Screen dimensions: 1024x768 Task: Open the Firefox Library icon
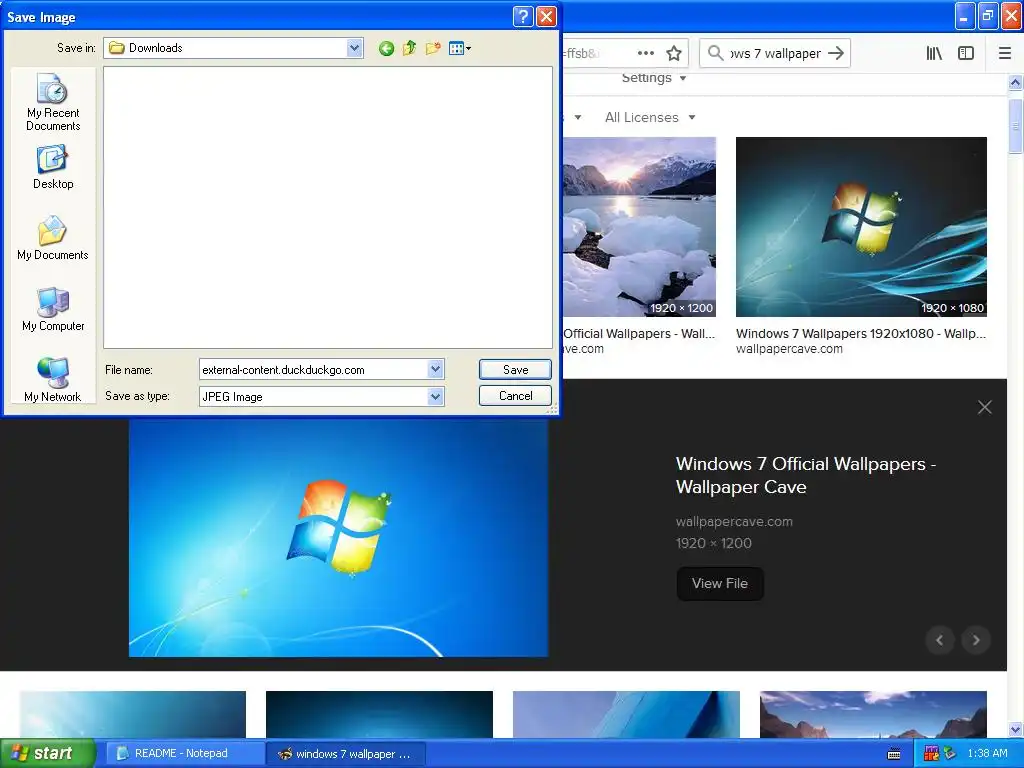[x=934, y=54]
